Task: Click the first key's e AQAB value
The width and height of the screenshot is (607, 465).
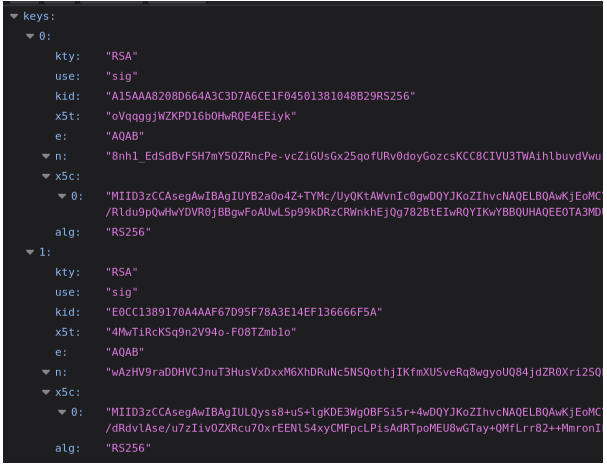Action: pos(125,136)
